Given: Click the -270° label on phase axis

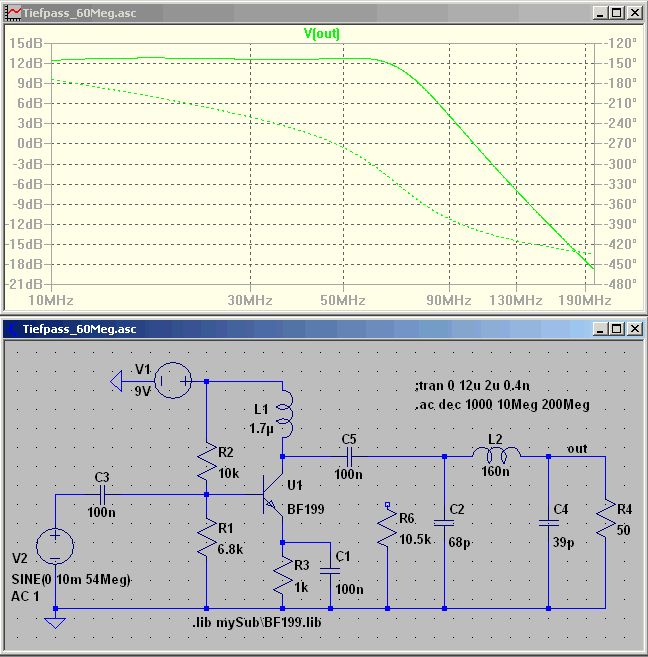Looking at the screenshot, I should click(620, 144).
